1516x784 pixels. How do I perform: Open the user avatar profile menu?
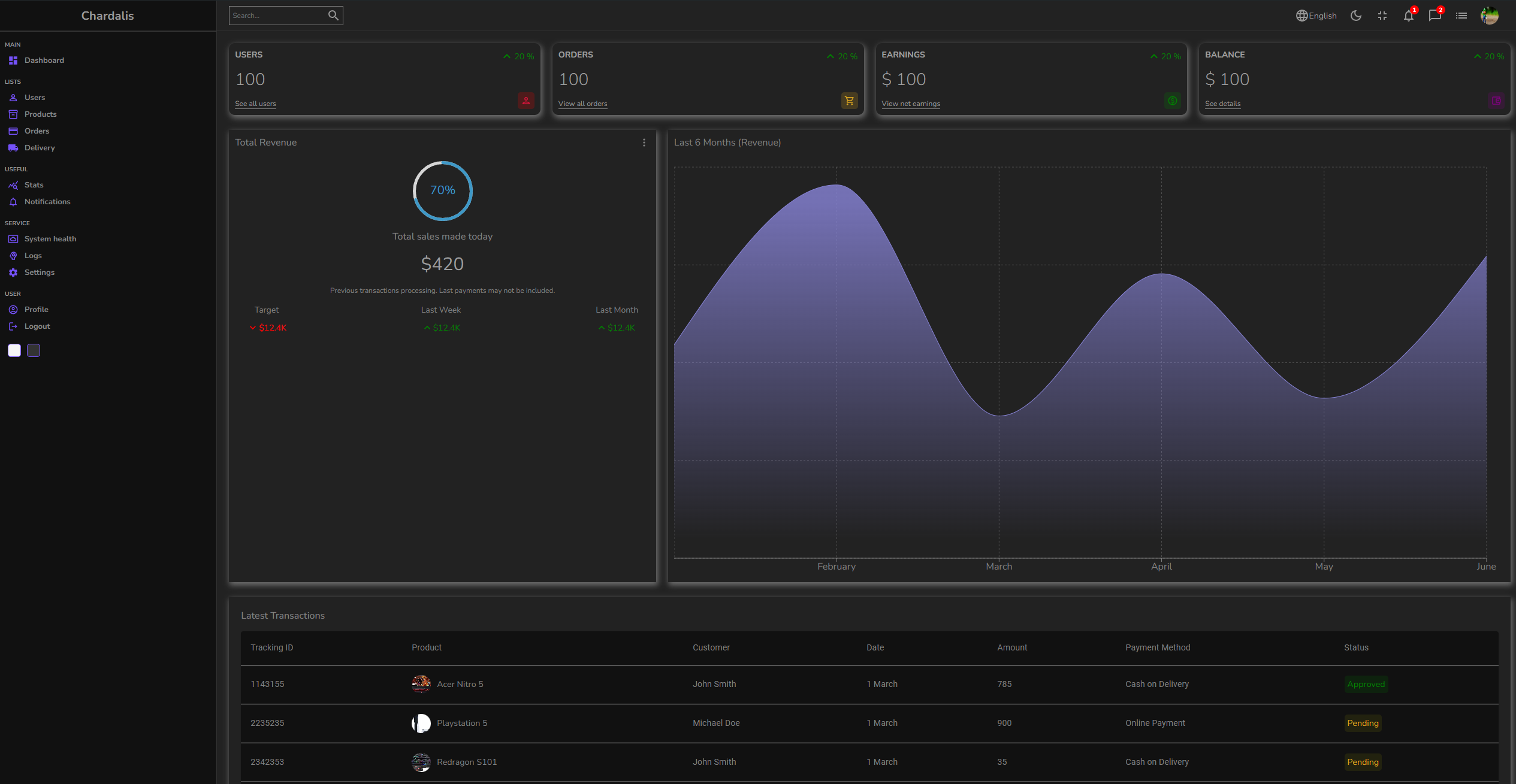click(1489, 16)
